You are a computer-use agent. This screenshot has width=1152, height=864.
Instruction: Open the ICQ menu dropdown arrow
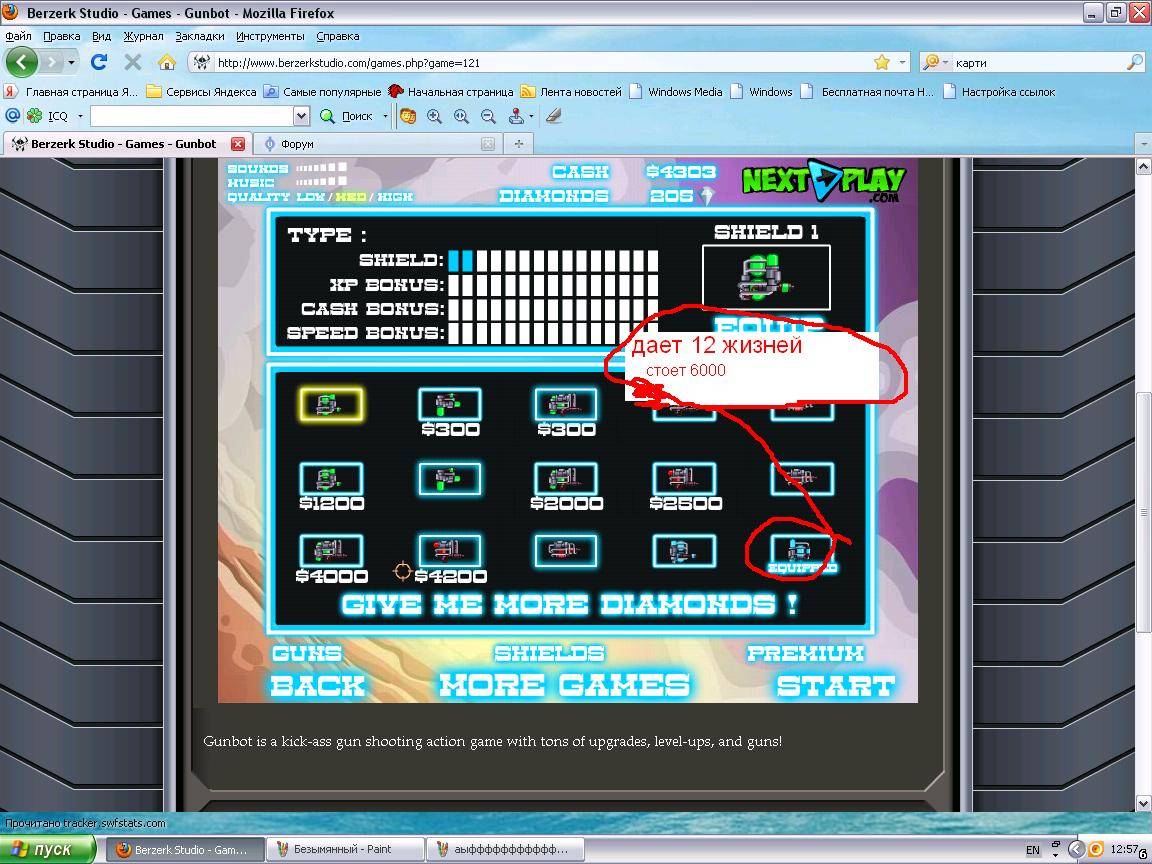80,116
